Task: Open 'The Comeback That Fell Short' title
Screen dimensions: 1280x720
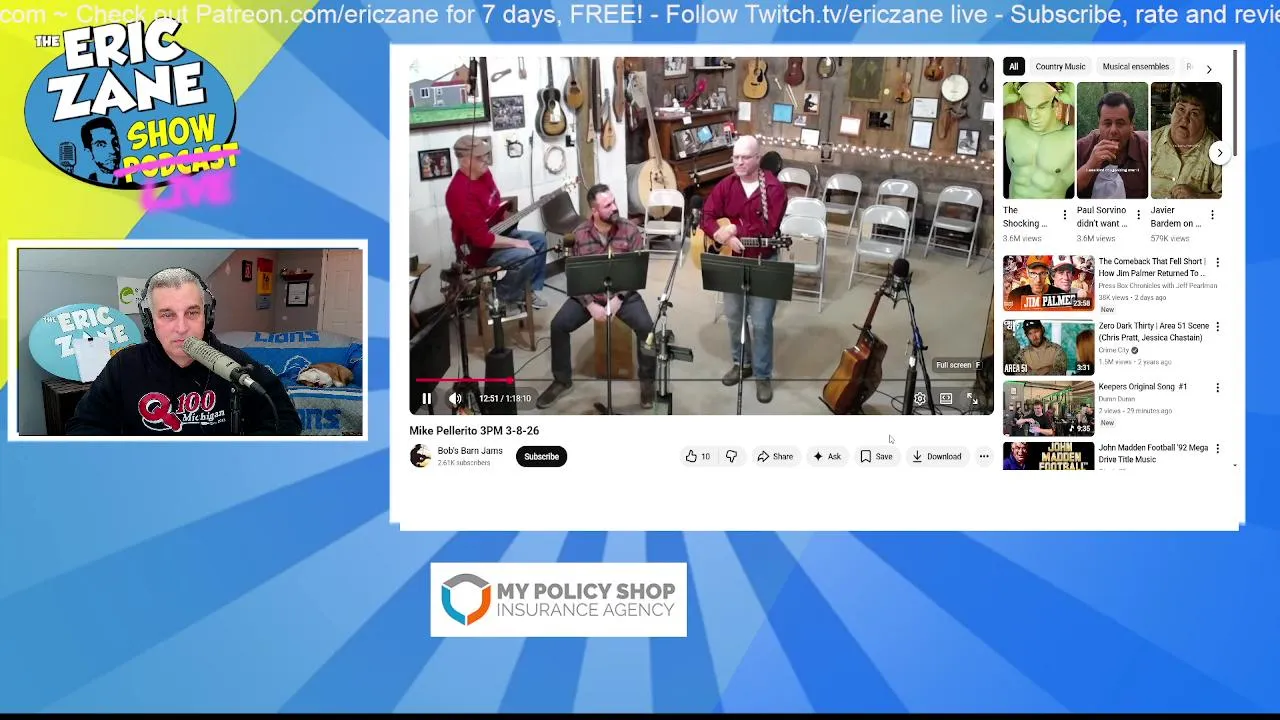Action: (x=1152, y=267)
